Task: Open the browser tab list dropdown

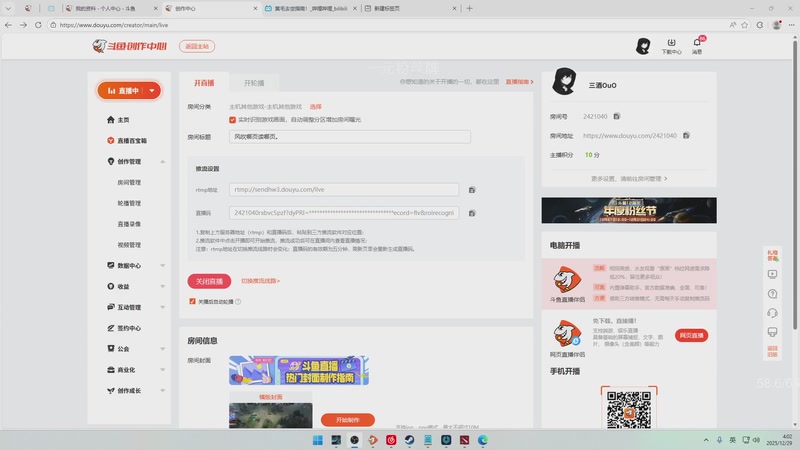Action: pos(8,8)
